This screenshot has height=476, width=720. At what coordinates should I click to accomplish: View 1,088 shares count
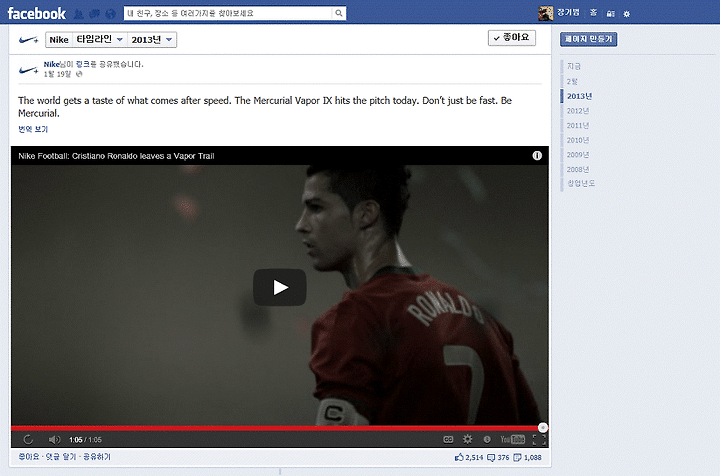pyautogui.click(x=527, y=457)
